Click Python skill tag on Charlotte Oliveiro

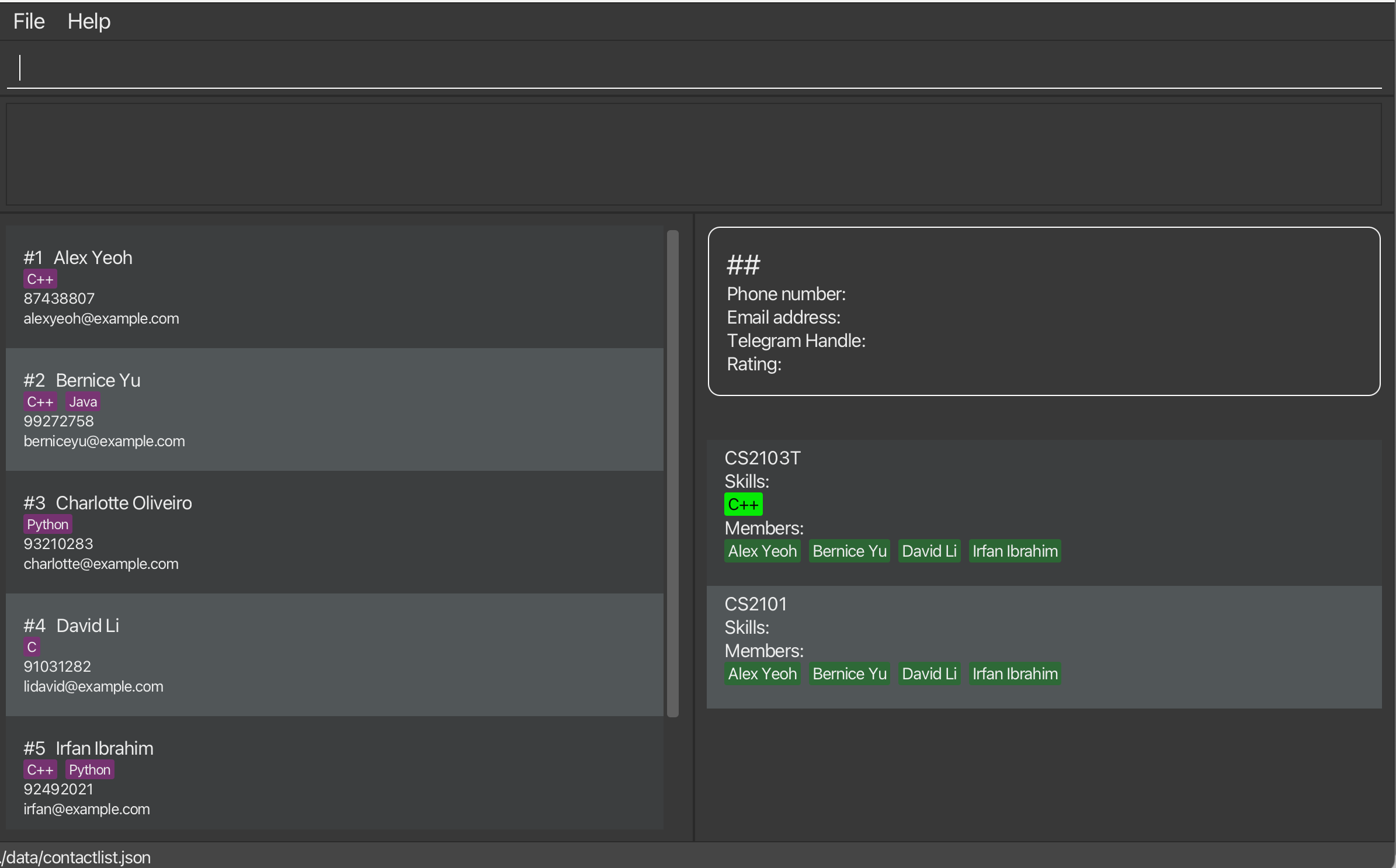click(x=48, y=525)
